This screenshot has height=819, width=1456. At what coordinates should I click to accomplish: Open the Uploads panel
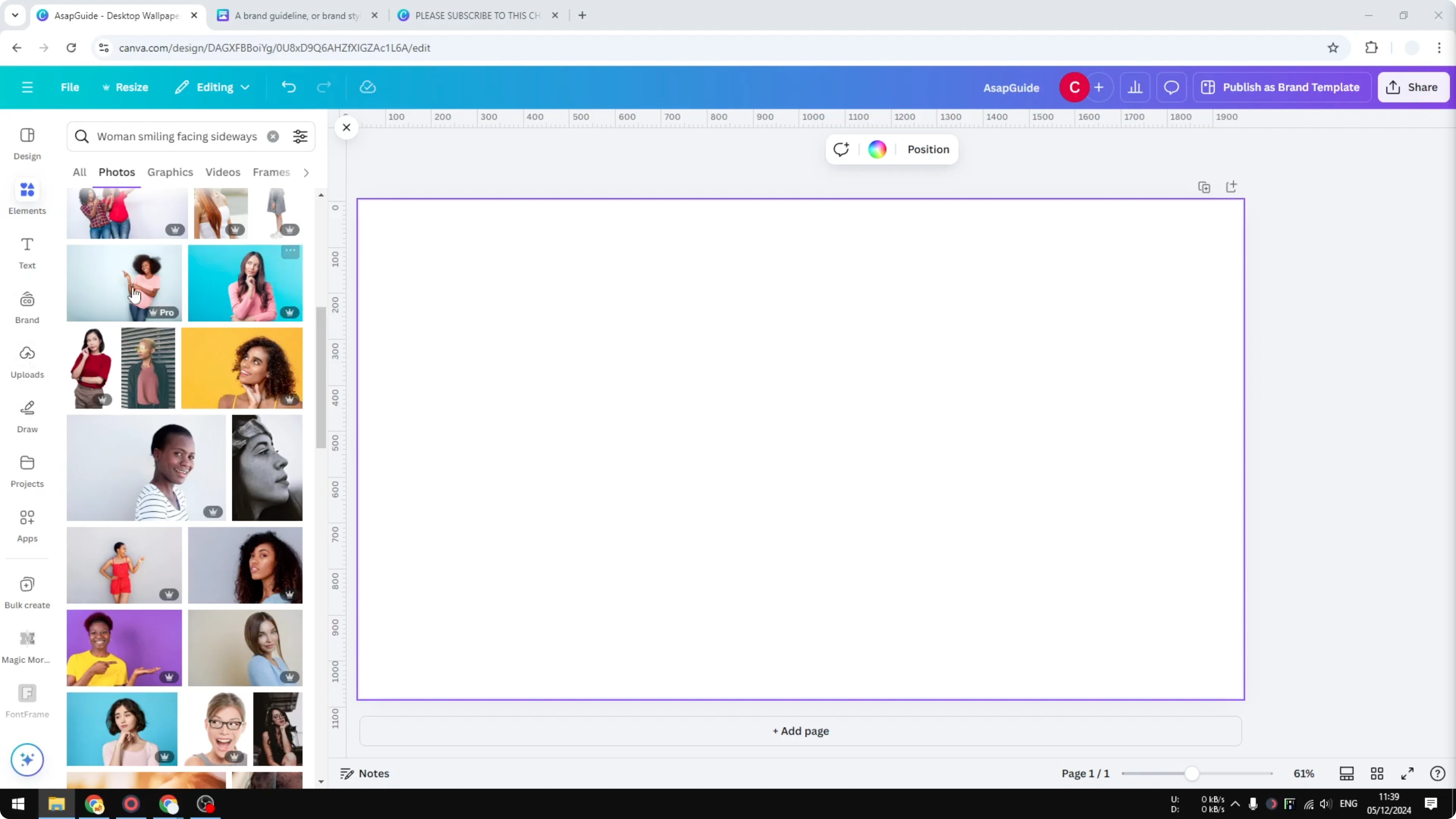pos(27,361)
